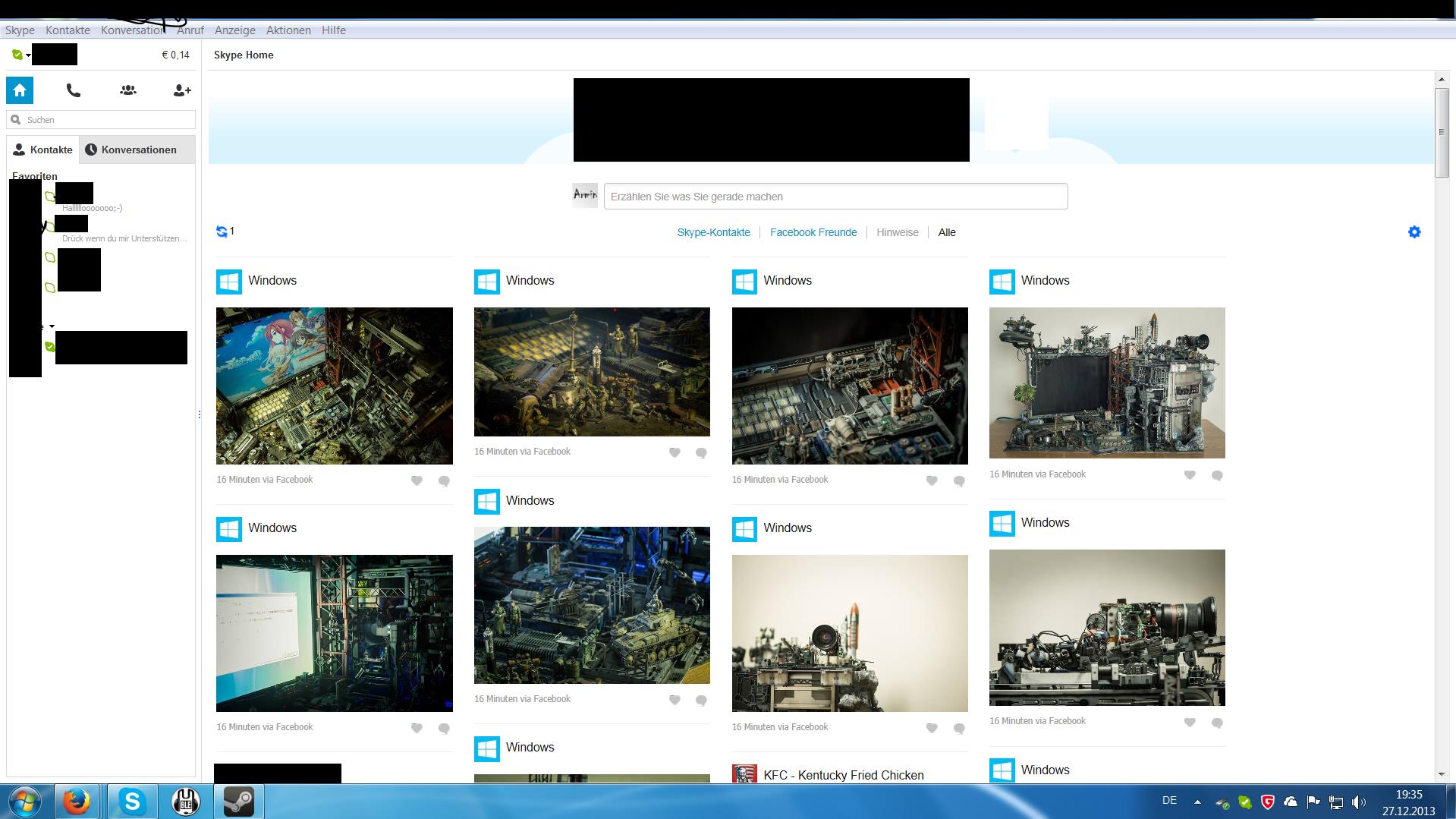
Task: Click the create group icon
Action: point(128,90)
